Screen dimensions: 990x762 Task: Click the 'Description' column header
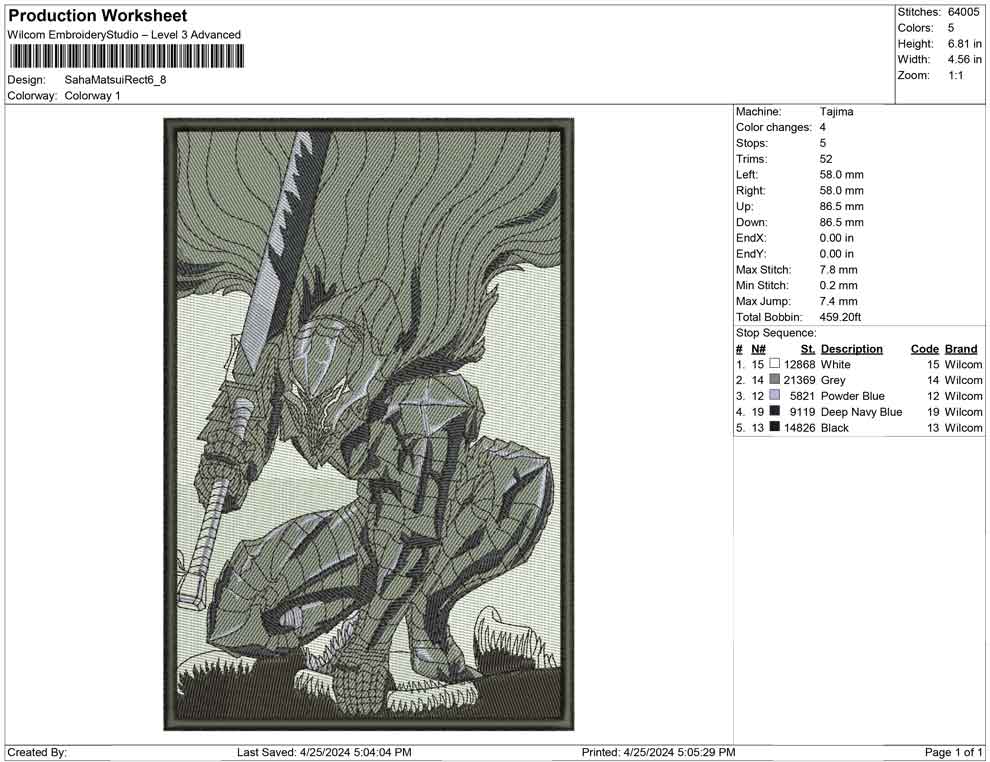coord(852,349)
